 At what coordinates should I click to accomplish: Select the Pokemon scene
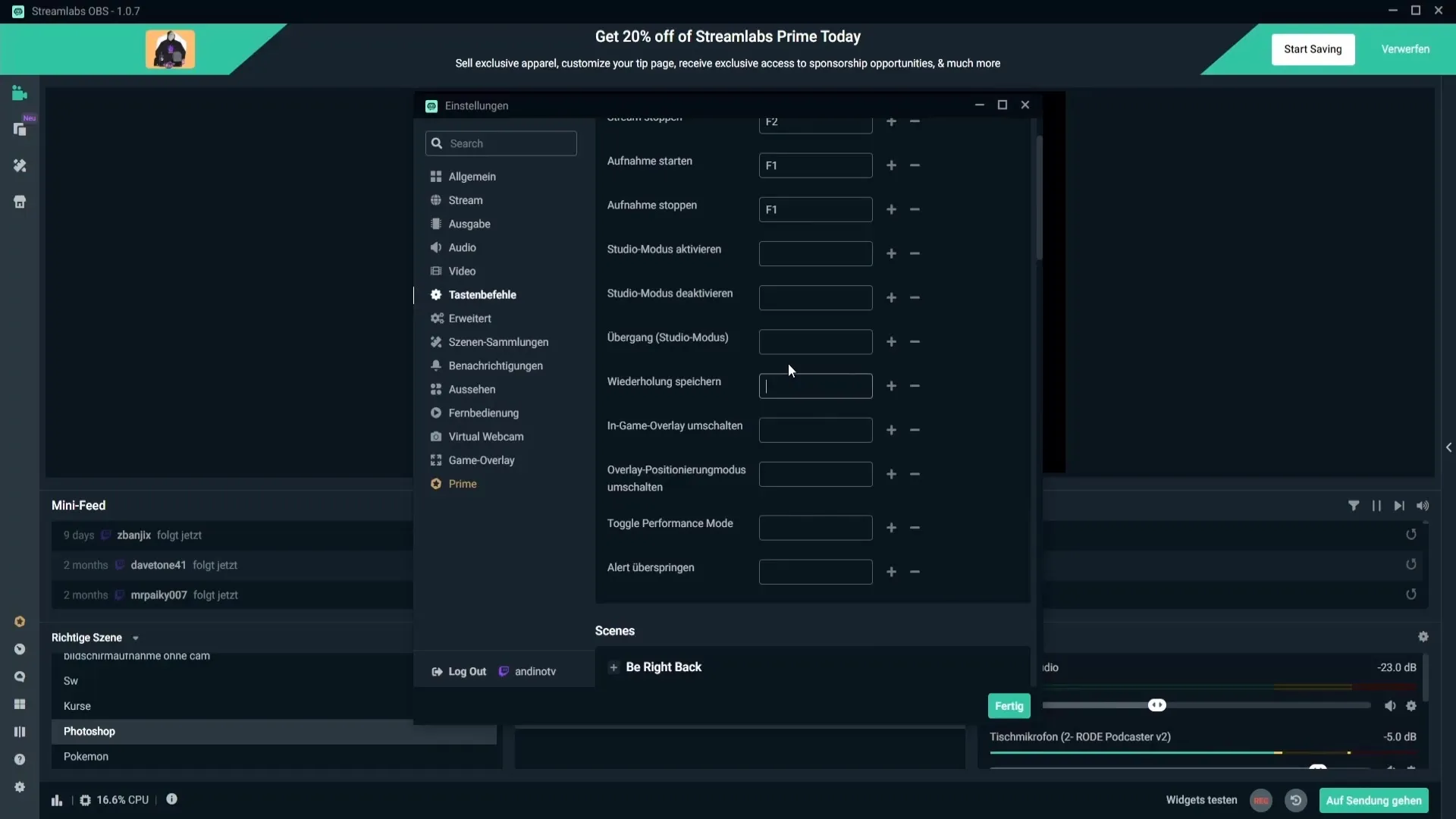(274, 757)
